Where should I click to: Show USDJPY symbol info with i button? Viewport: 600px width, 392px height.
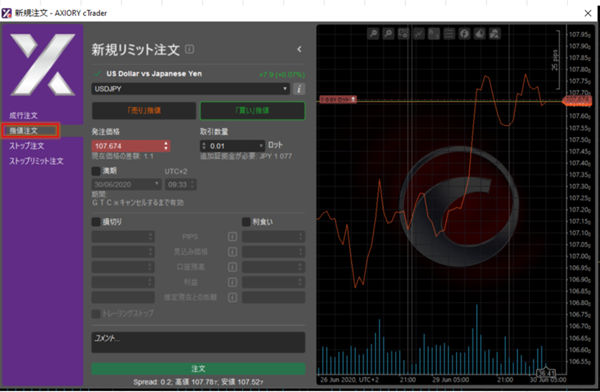(299, 89)
